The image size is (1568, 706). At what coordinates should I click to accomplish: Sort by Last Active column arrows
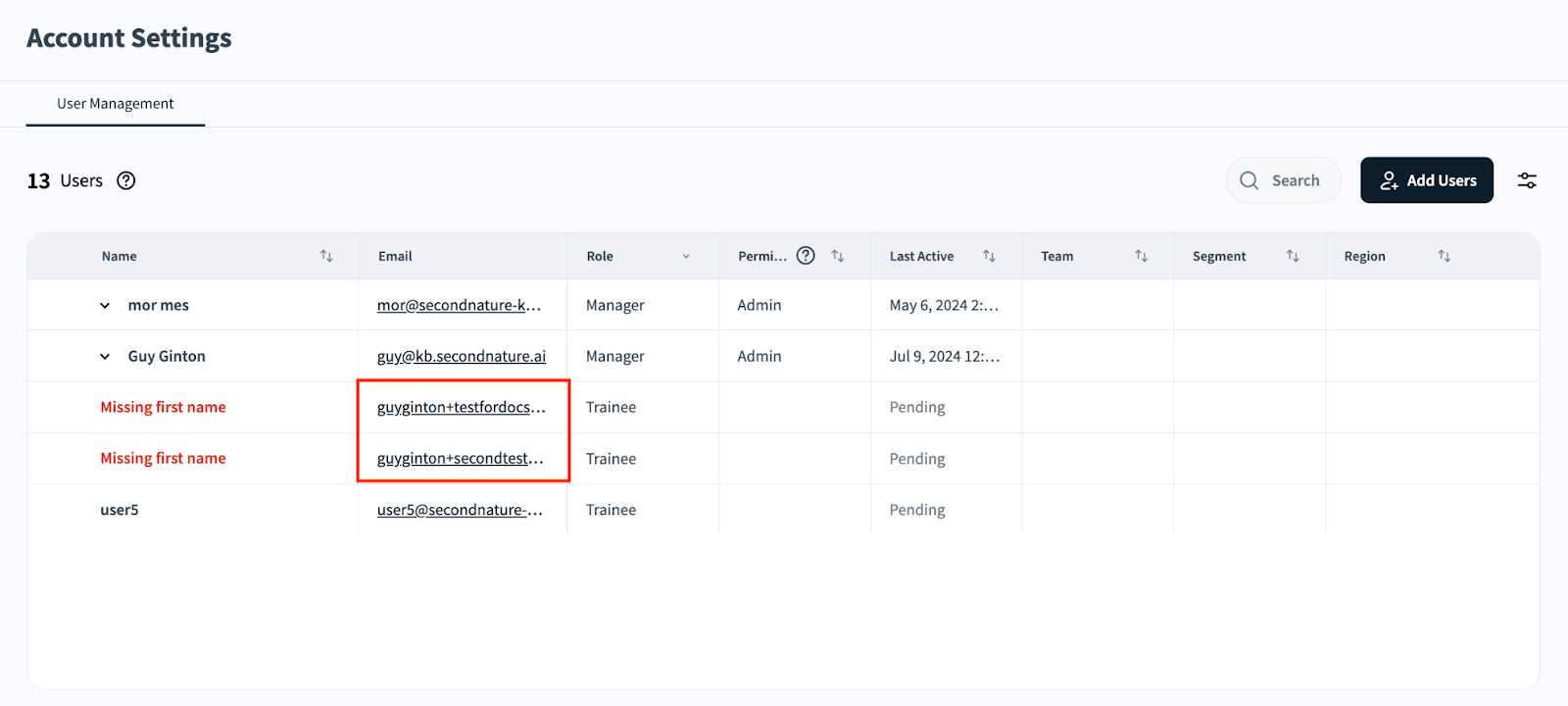989,256
